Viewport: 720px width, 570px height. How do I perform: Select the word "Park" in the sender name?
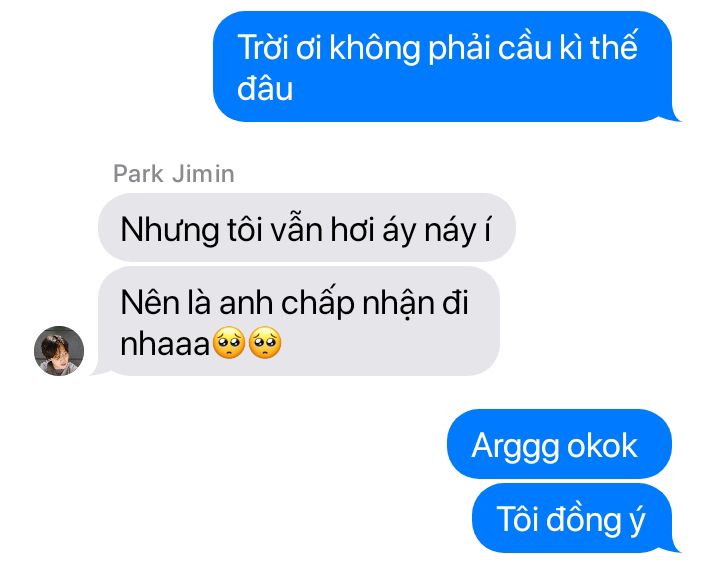(138, 174)
